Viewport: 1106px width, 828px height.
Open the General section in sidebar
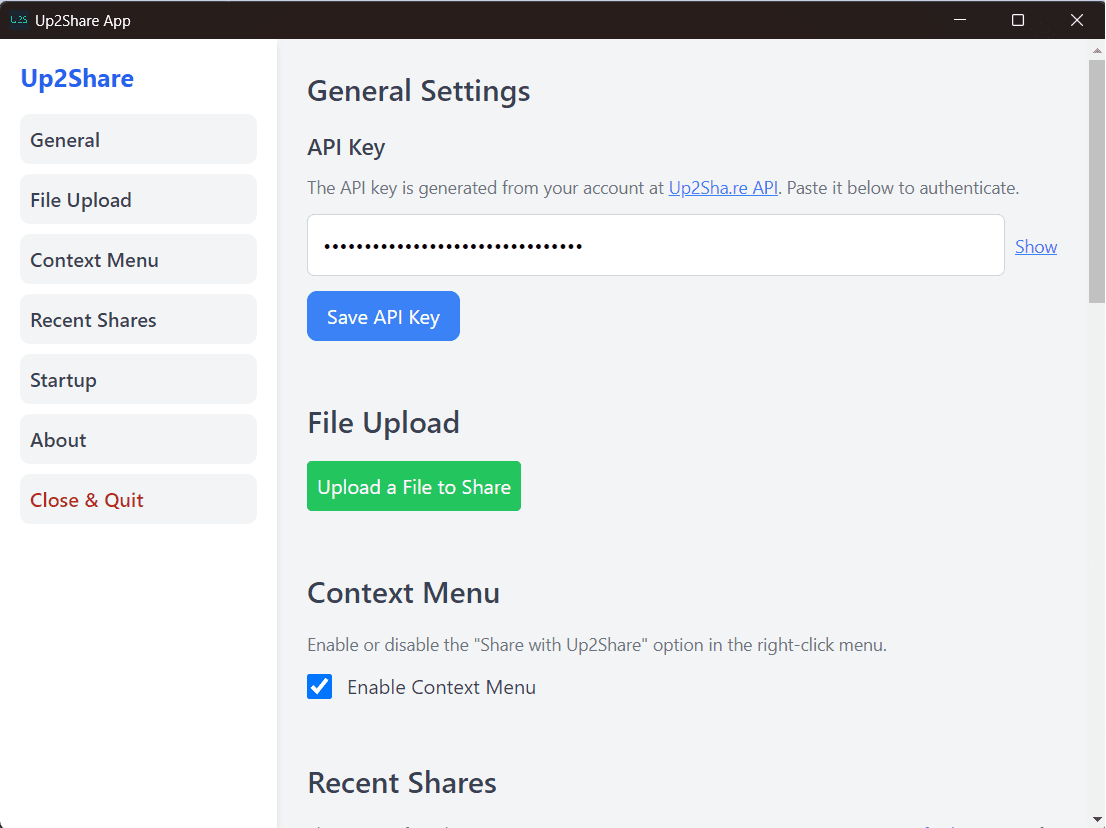click(x=138, y=140)
